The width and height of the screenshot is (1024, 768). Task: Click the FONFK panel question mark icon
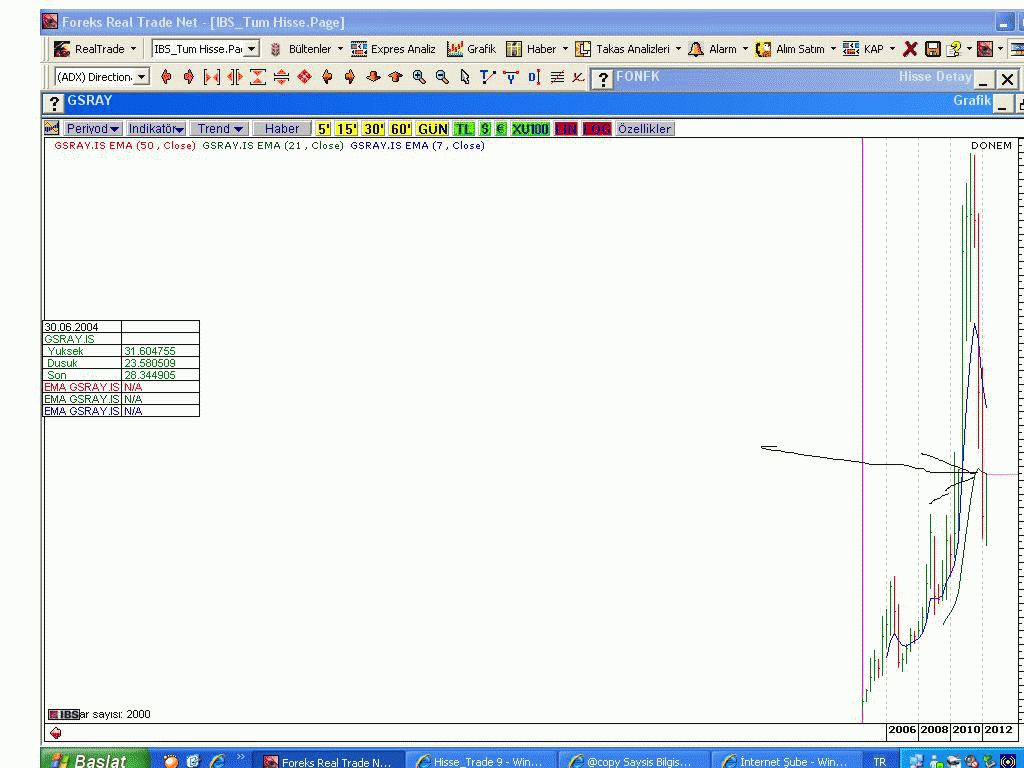(603, 79)
